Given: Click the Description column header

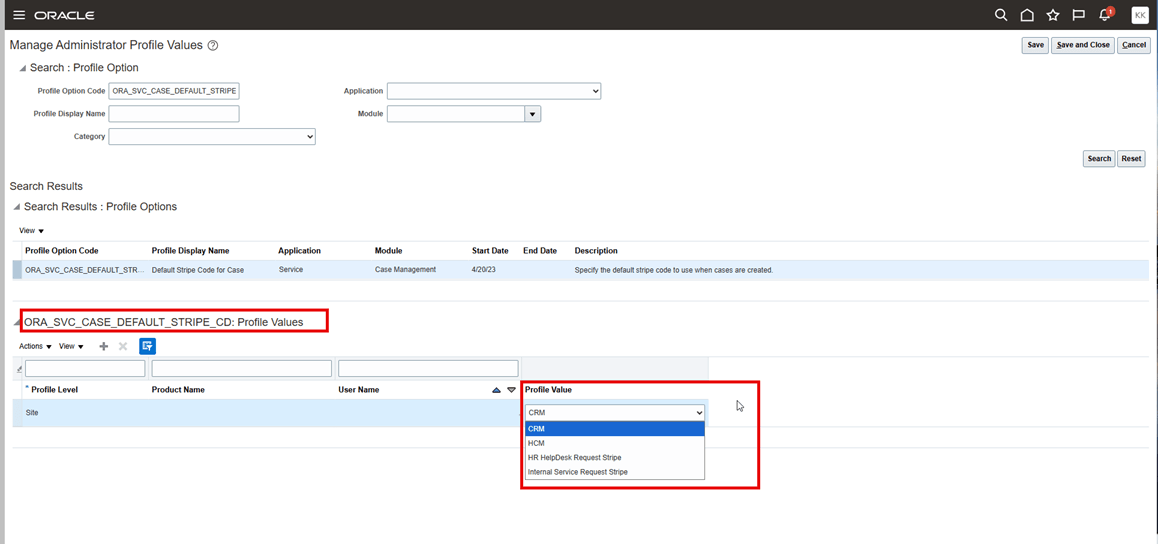Looking at the screenshot, I should 596,251.
